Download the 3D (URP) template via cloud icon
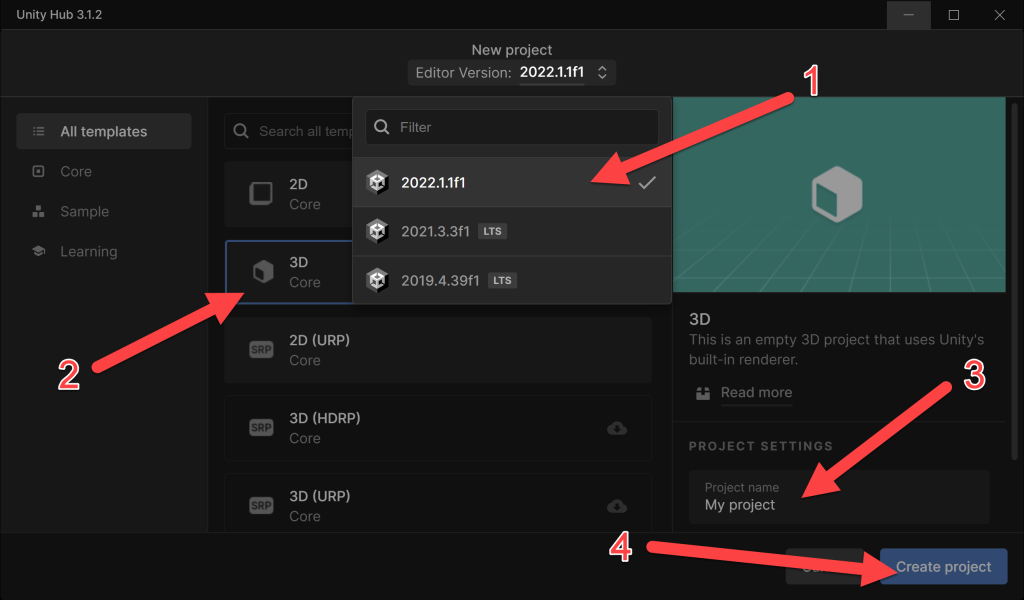Image resolution: width=1024 pixels, height=600 pixels. coord(616,506)
